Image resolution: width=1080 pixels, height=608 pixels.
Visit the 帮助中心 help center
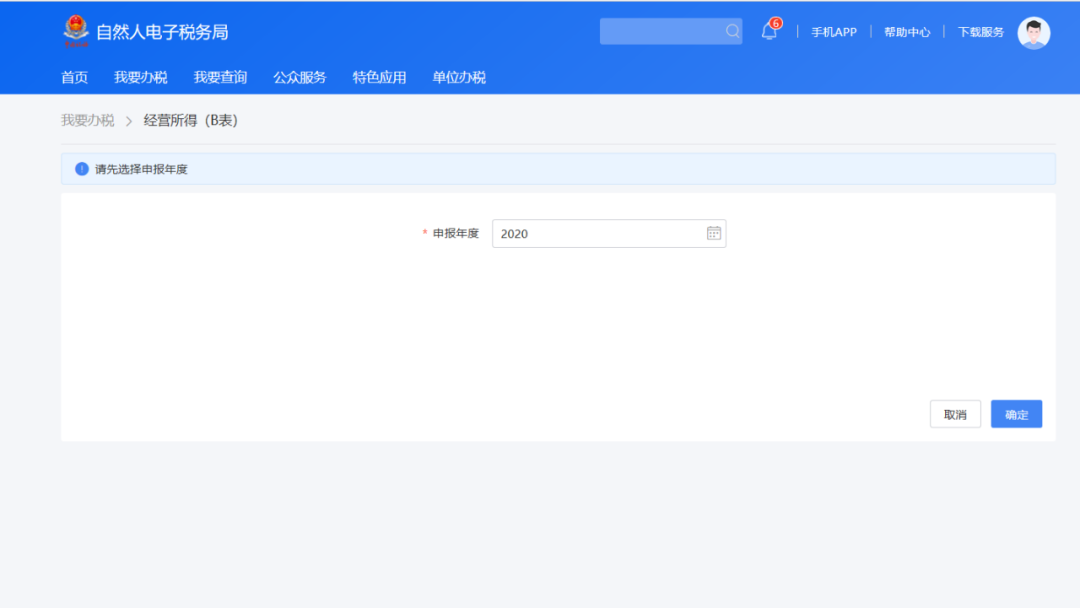pyautogui.click(x=906, y=31)
